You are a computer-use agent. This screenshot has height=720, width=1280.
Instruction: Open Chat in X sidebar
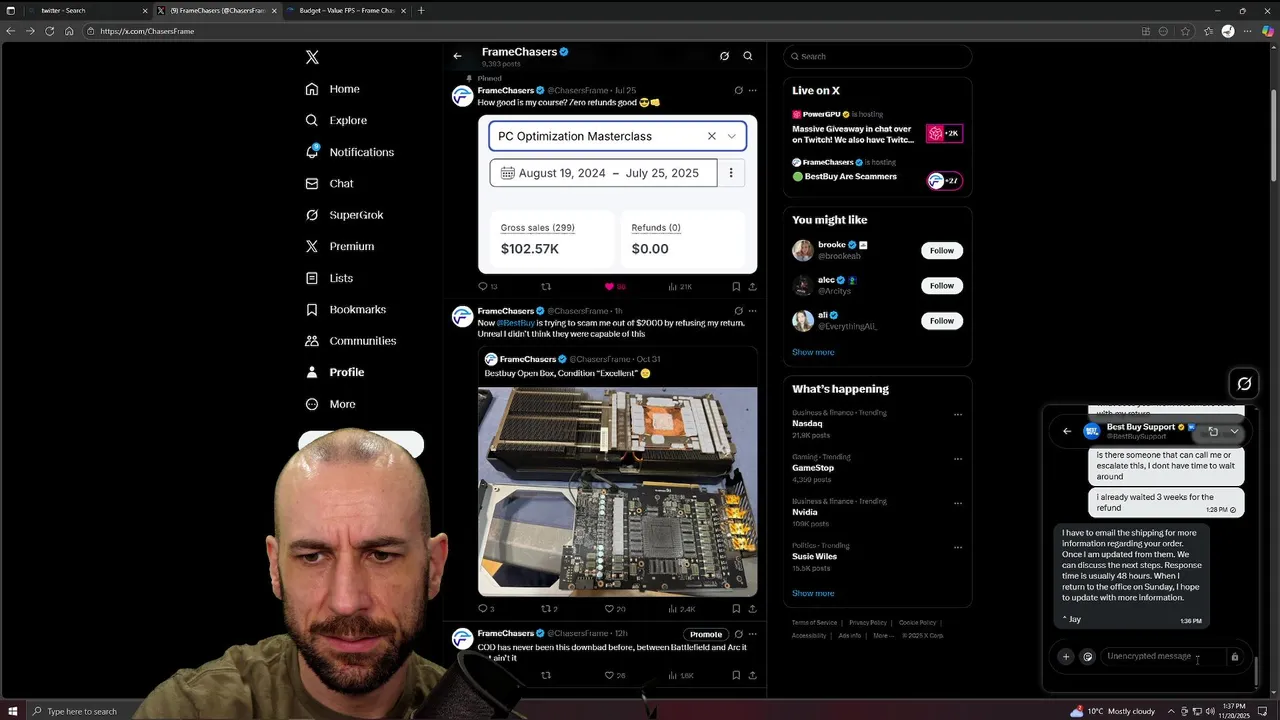[x=330, y=183]
